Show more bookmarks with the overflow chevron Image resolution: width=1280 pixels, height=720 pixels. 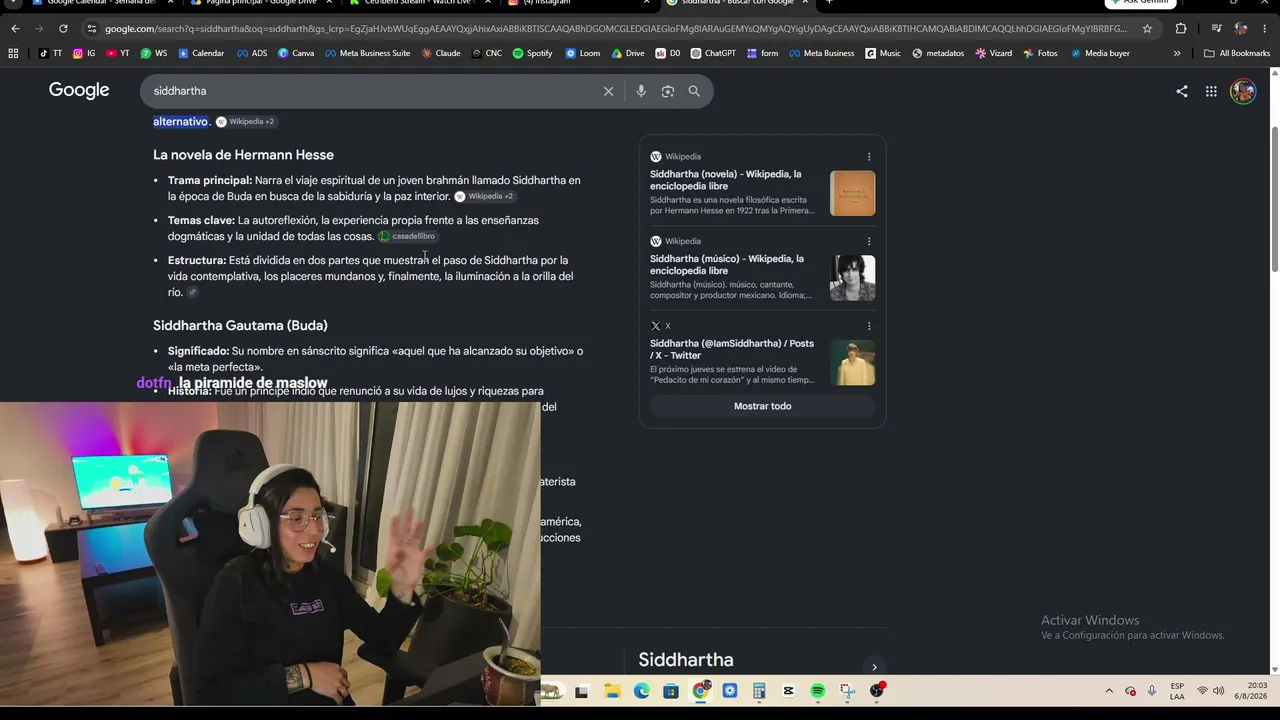point(1177,53)
